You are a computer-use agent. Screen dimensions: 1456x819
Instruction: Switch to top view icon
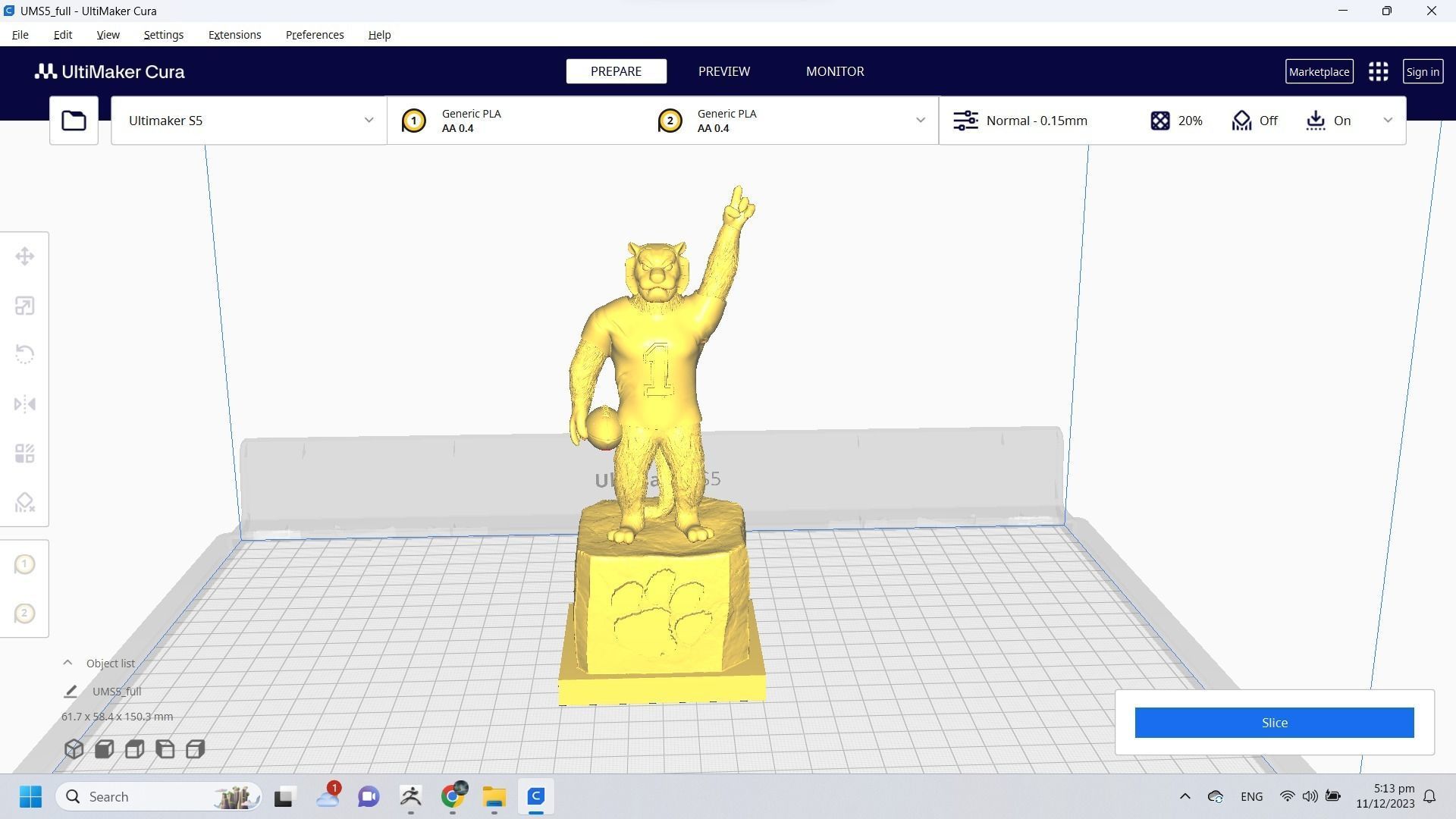[x=134, y=749]
